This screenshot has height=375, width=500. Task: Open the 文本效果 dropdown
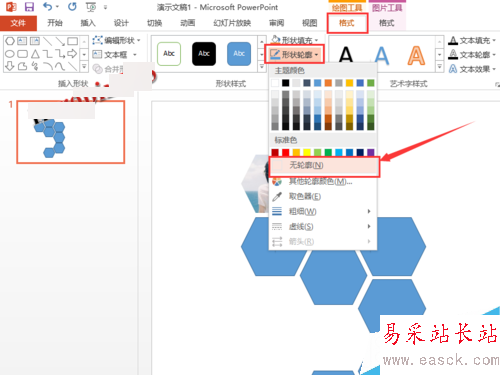472,69
